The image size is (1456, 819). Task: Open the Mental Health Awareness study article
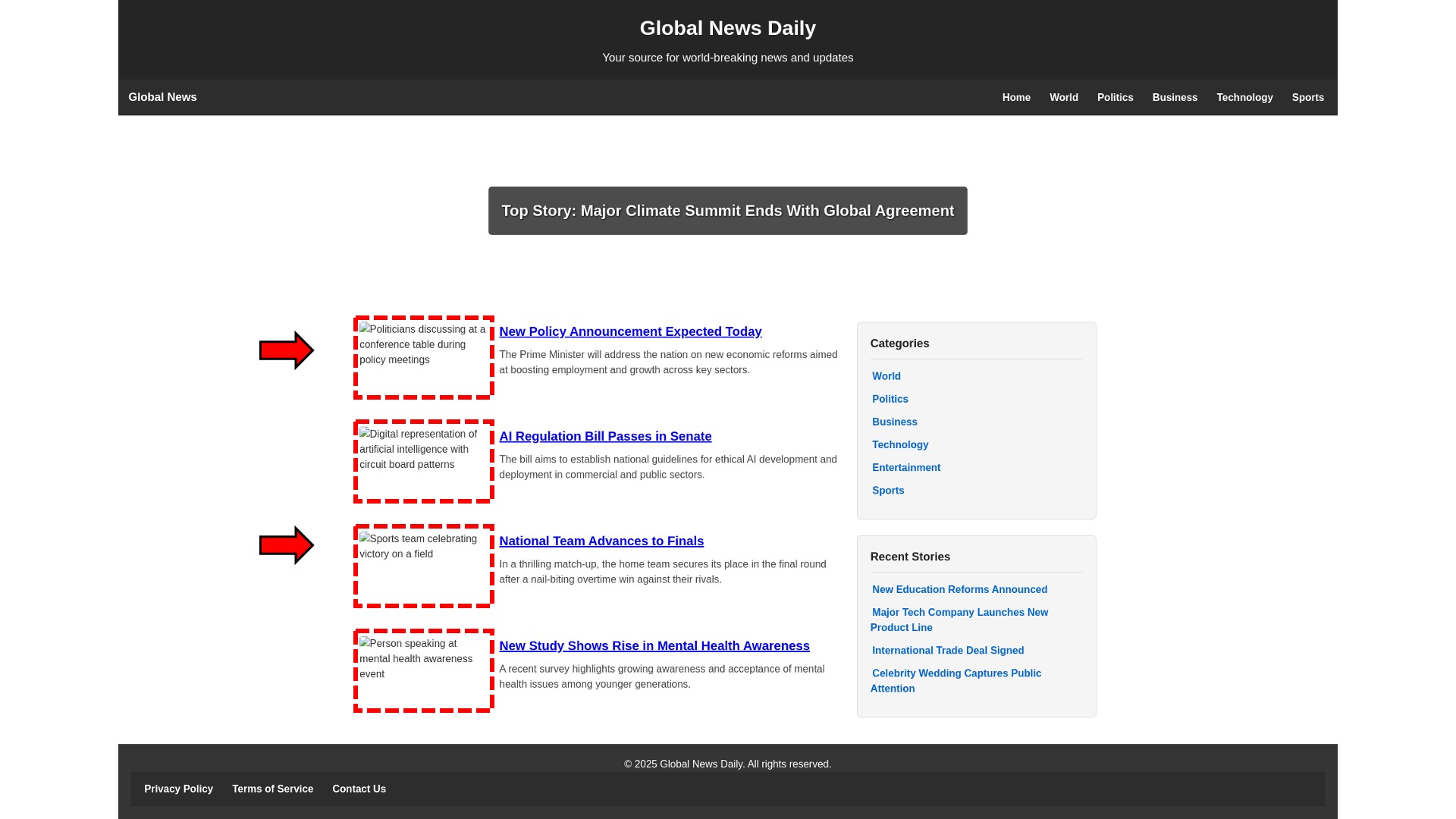tap(654, 646)
